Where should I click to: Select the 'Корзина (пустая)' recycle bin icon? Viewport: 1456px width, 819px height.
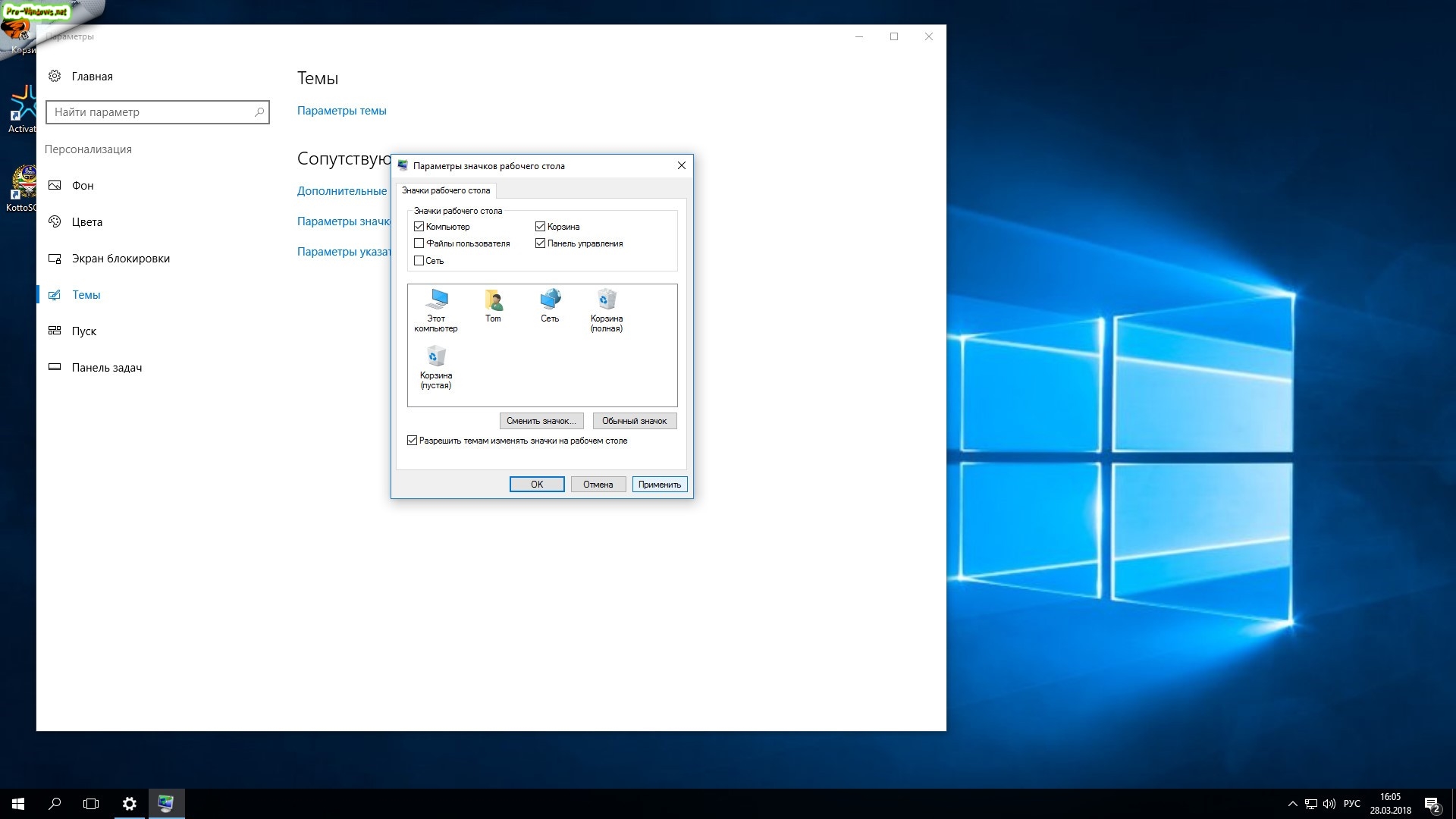click(x=436, y=357)
